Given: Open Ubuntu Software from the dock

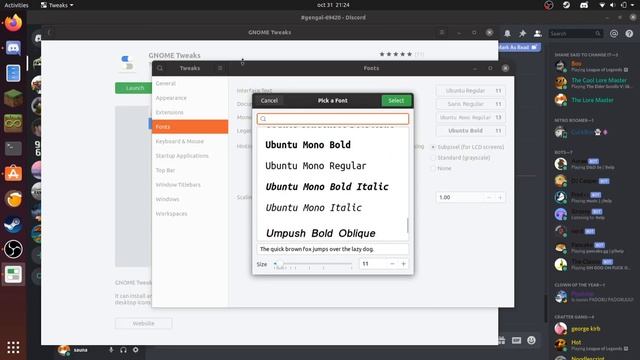Looking at the screenshot, I should pyautogui.click(x=13, y=174).
